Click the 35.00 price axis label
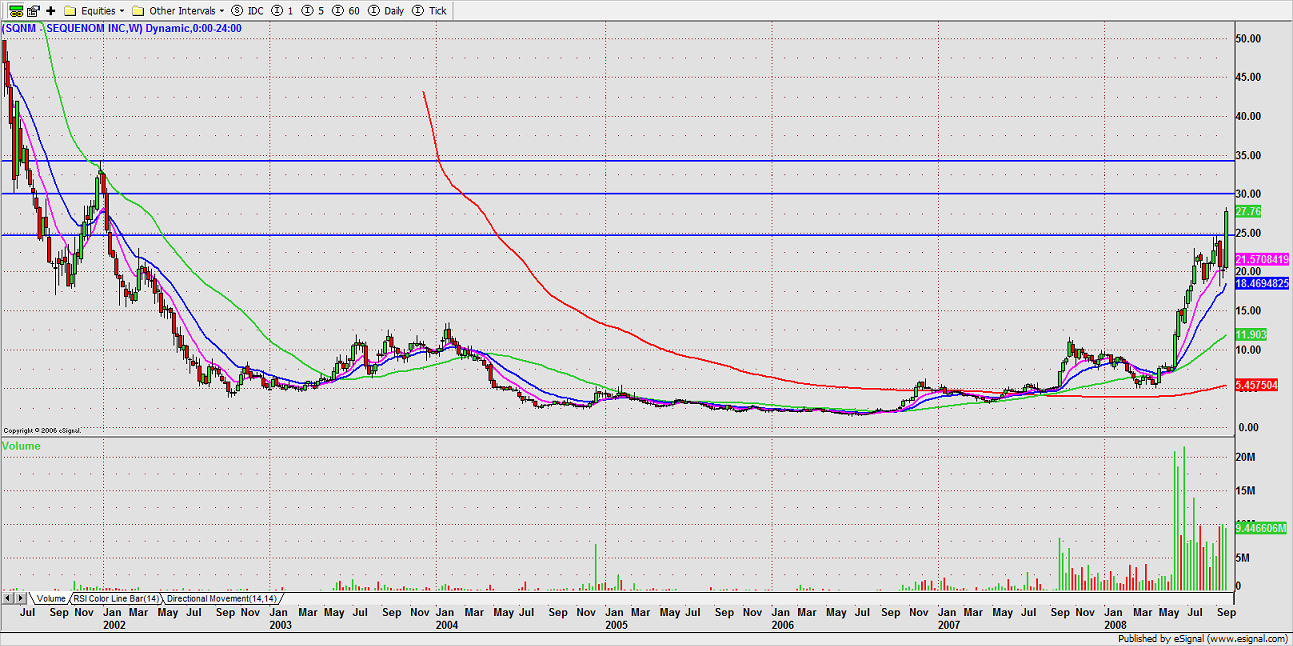This screenshot has height=646, width=1293. point(1248,156)
